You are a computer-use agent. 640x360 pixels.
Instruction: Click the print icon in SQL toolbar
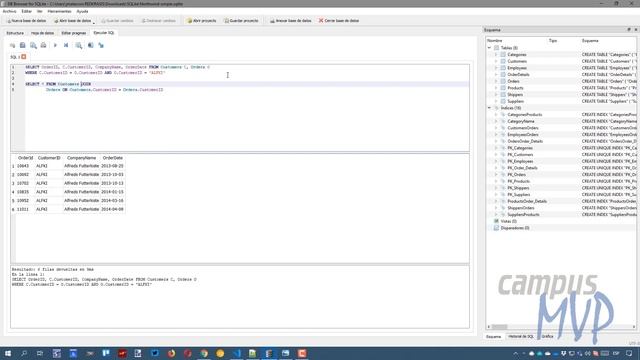(43, 45)
